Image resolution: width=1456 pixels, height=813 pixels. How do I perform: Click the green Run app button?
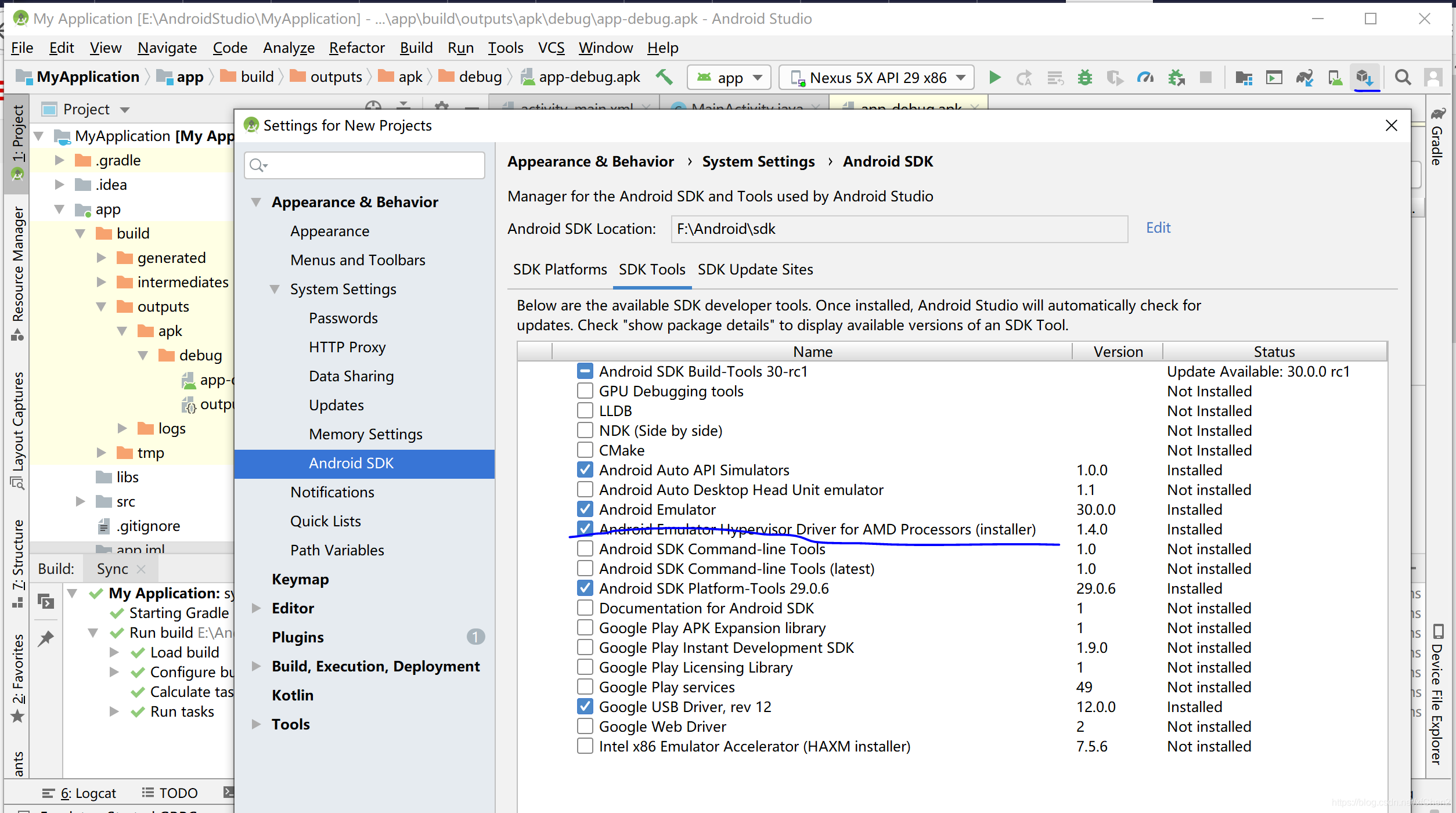(x=994, y=77)
